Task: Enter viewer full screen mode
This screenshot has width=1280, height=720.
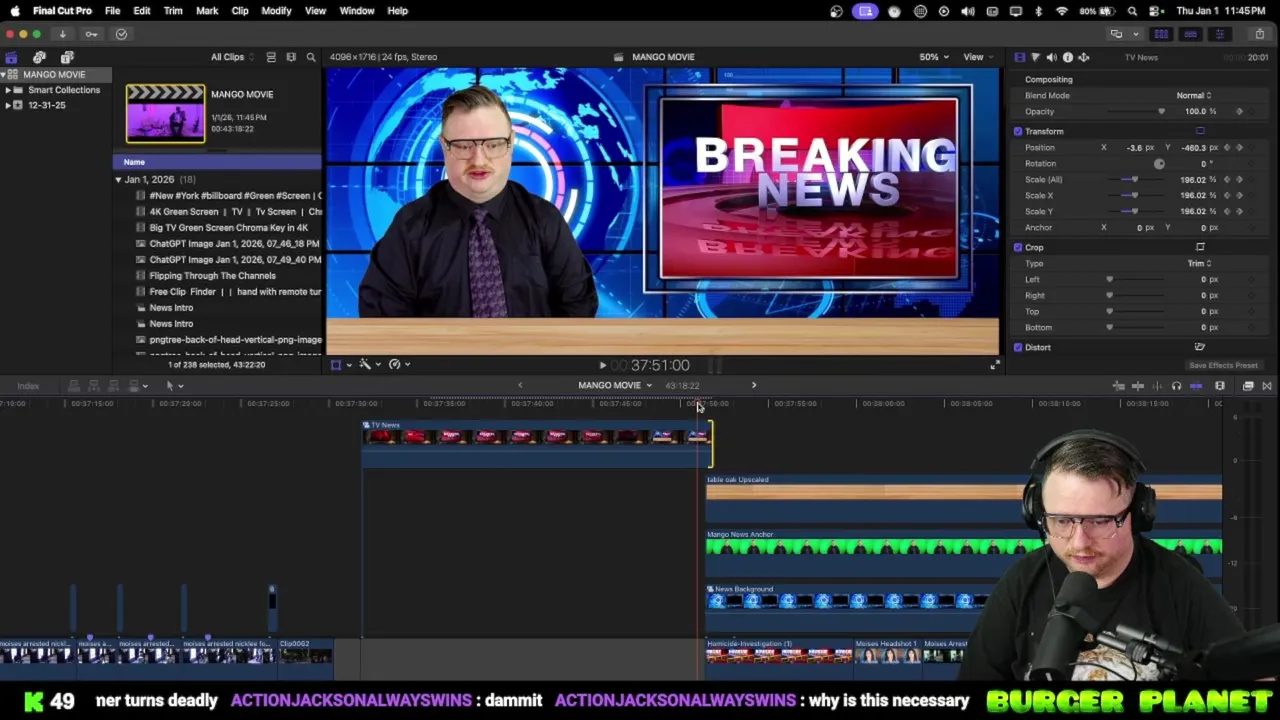Action: 994,365
